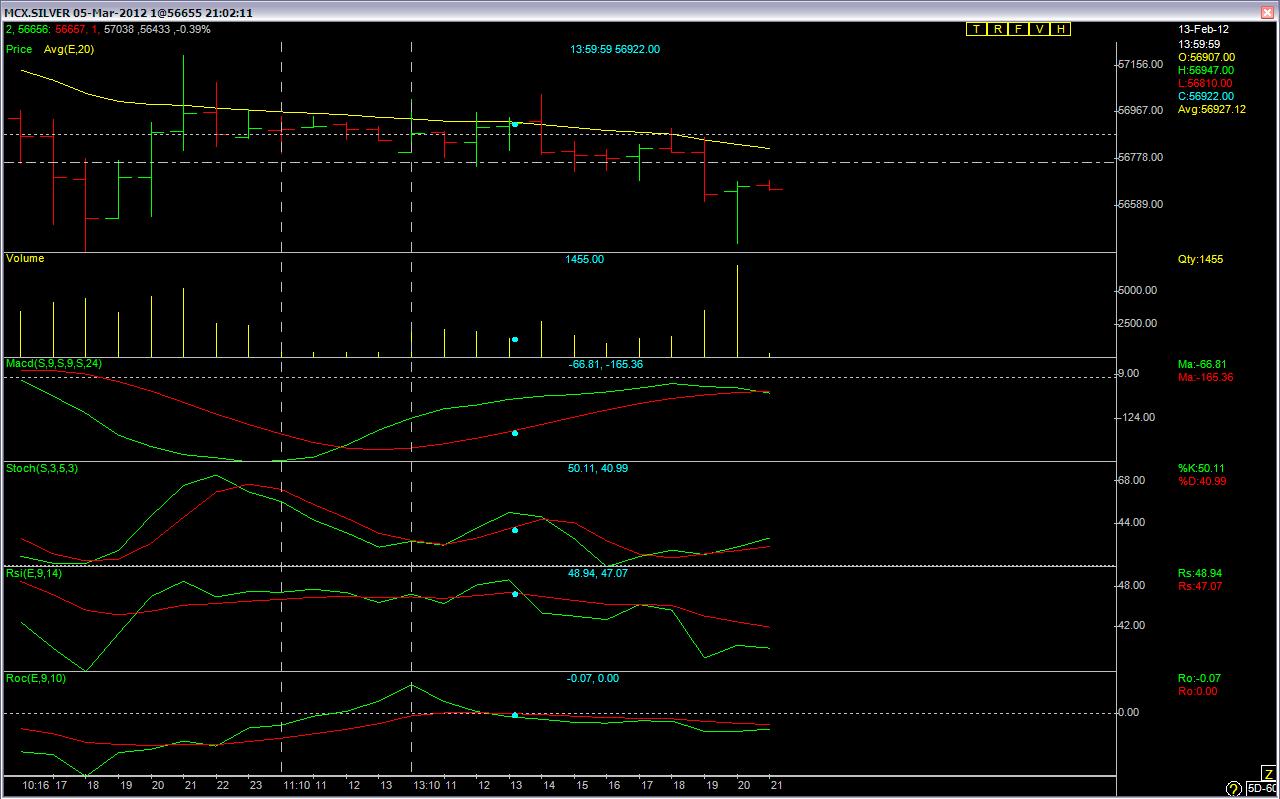Select the Roc(E,9,10) indicator label

pyautogui.click(x=36, y=677)
